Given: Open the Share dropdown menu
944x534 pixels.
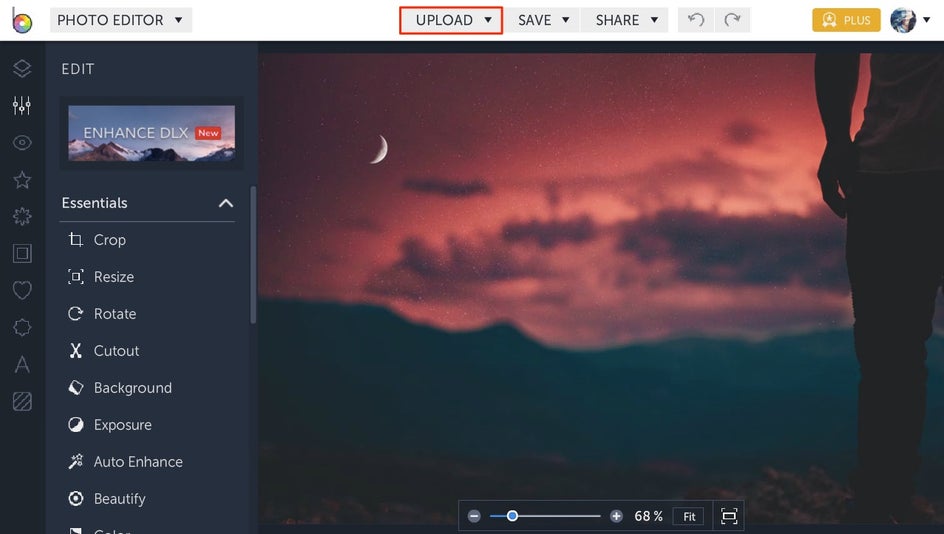Looking at the screenshot, I should coord(624,20).
